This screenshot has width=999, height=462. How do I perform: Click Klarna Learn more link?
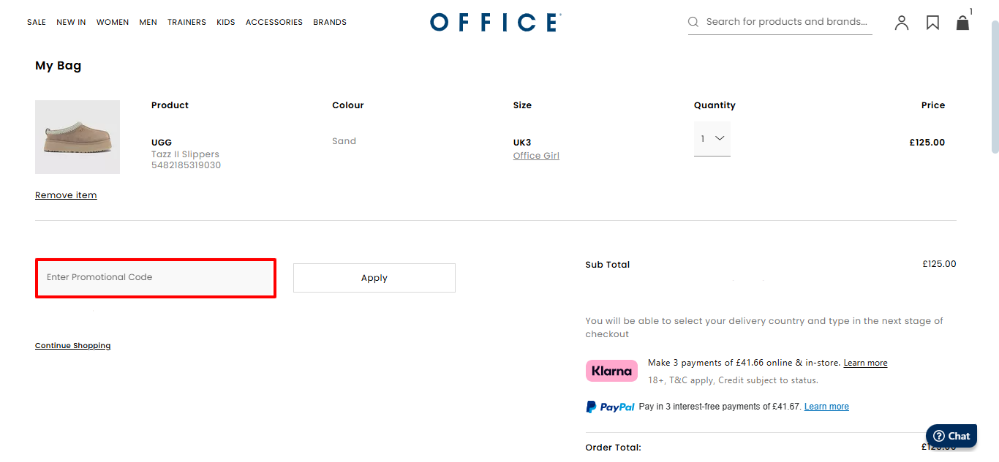pos(865,363)
